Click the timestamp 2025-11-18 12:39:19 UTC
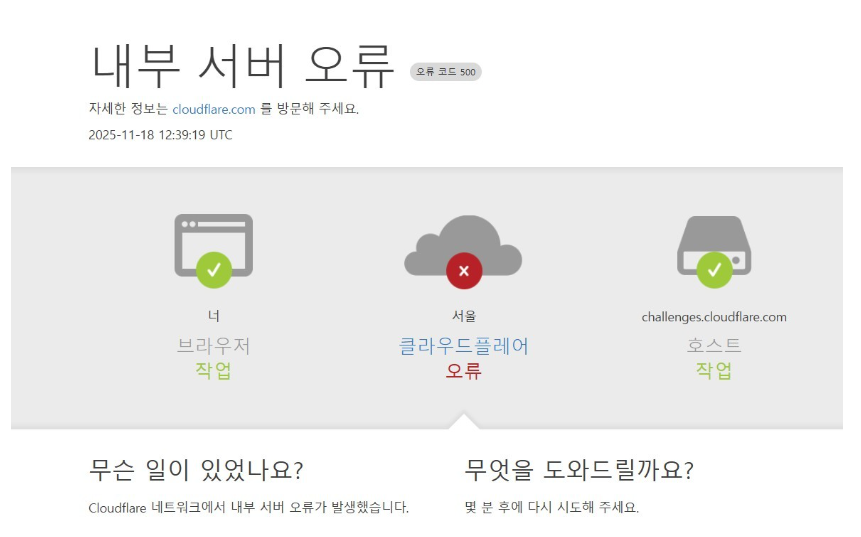861x537 pixels. [x=160, y=135]
